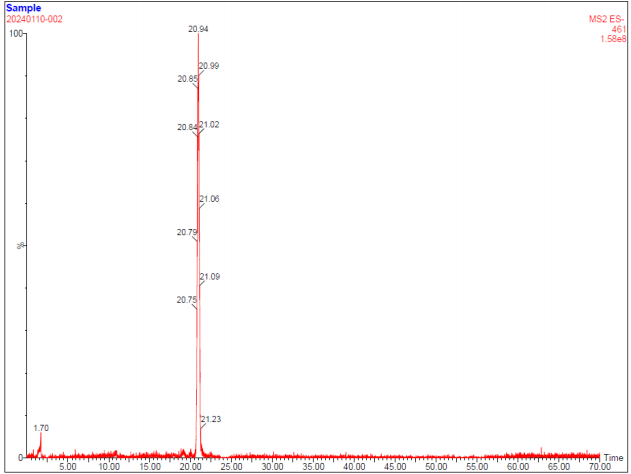The width and height of the screenshot is (631, 474).
Task: Select the peak label 20.99
Action: (x=209, y=66)
